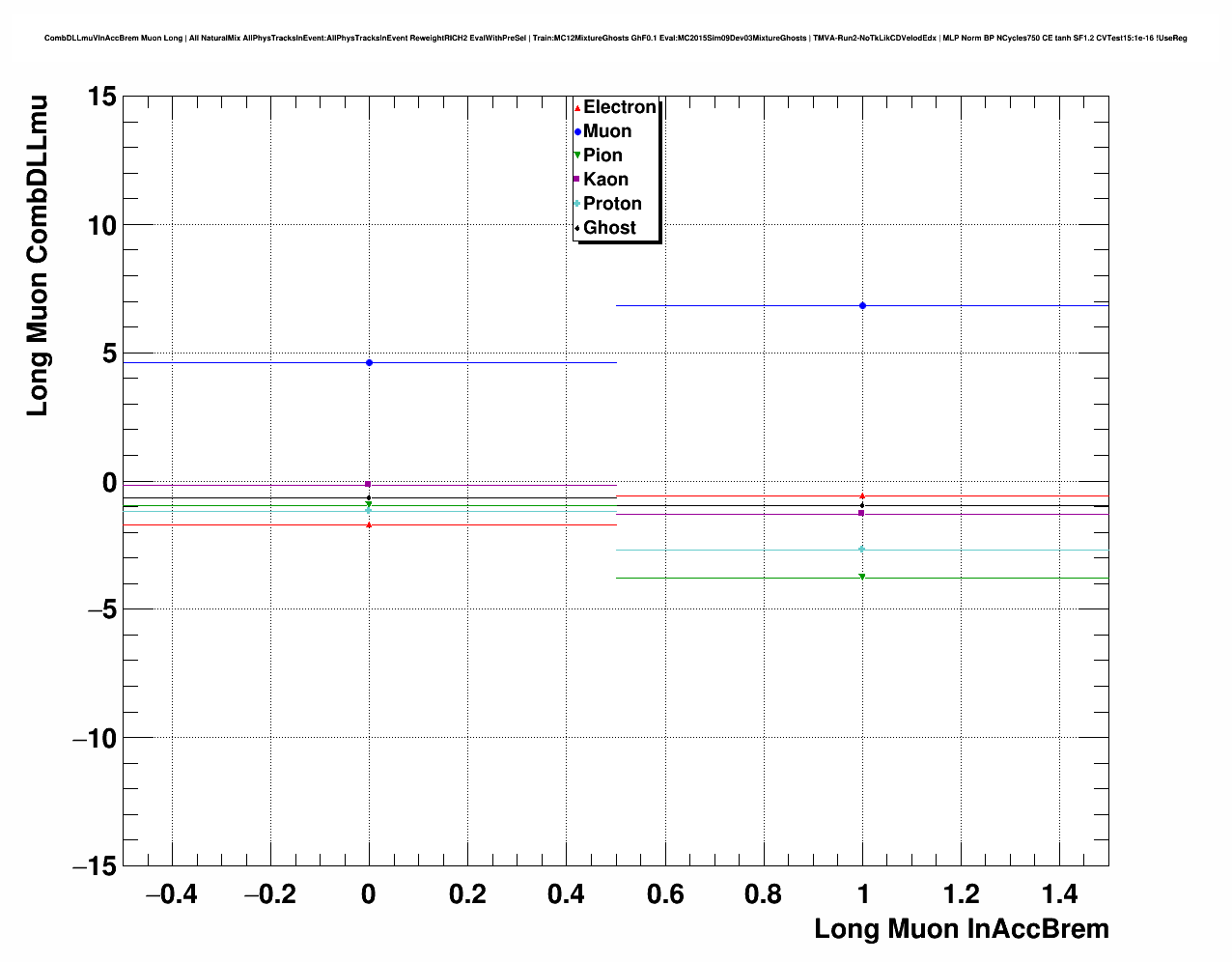Click the x-axis tick label 0.6
The width and height of the screenshot is (1232, 962).
[664, 894]
